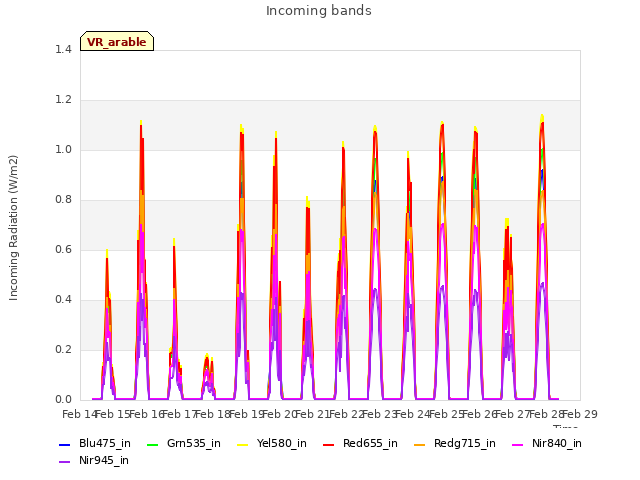
Task: Click the red Red655_in legend swatch
Action: (329, 444)
